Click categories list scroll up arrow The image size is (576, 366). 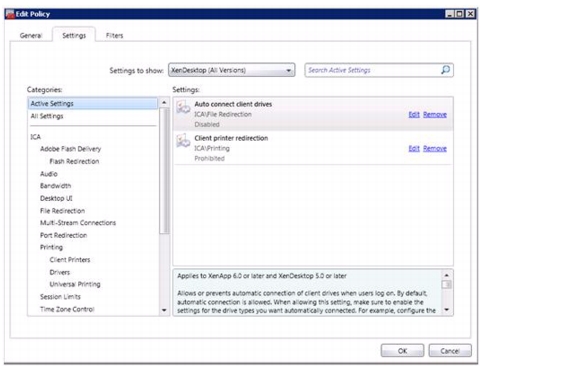pyautogui.click(x=164, y=103)
